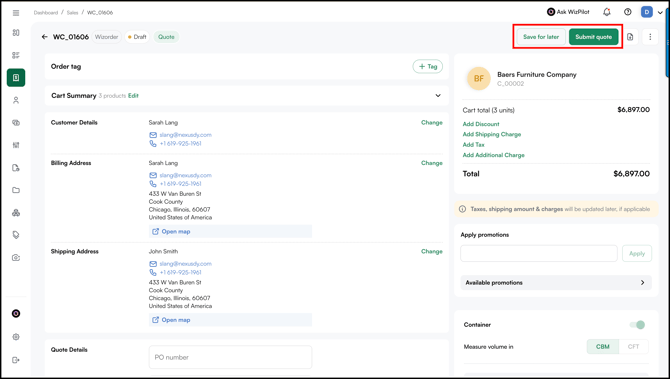This screenshot has height=379, width=670.
Task: Open the sliders settings icon in sidebar
Action: 16,145
